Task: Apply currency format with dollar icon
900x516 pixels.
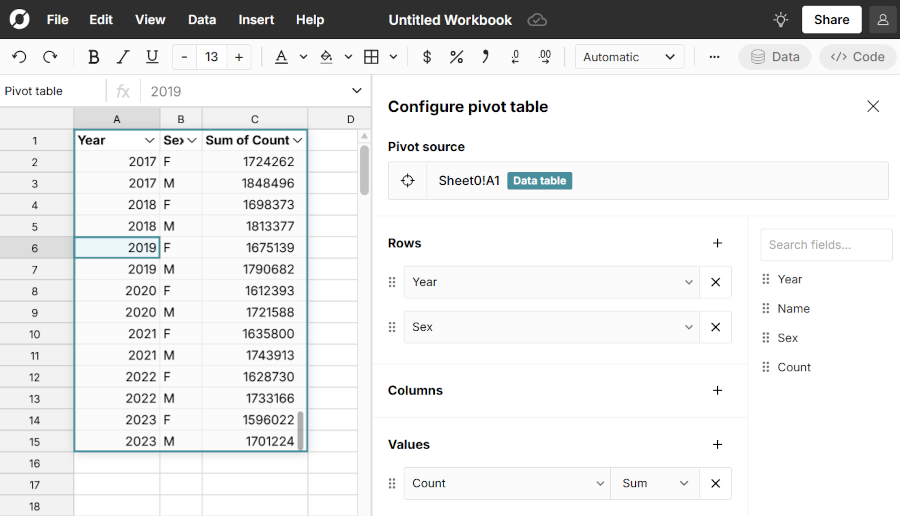Action: (427, 57)
